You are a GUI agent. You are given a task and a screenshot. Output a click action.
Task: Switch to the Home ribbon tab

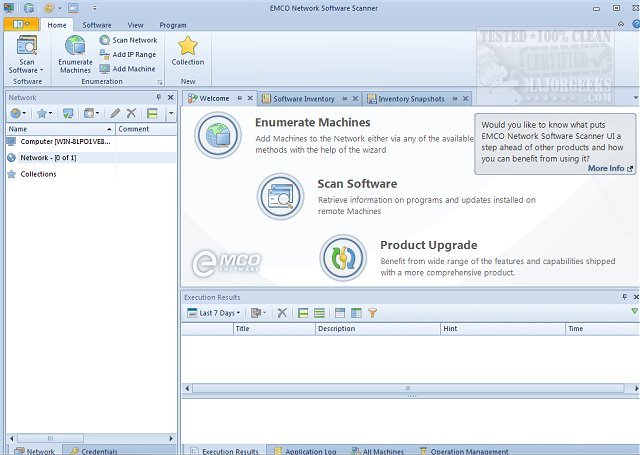[x=57, y=25]
